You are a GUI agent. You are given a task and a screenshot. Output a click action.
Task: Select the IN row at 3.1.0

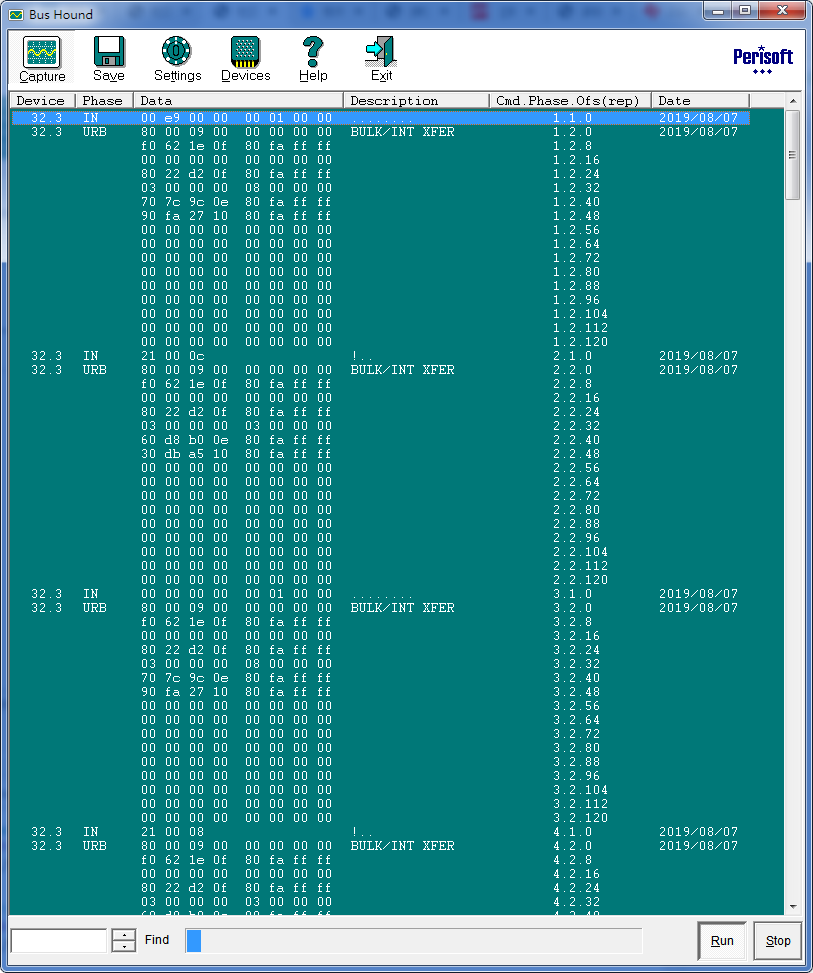(380, 594)
